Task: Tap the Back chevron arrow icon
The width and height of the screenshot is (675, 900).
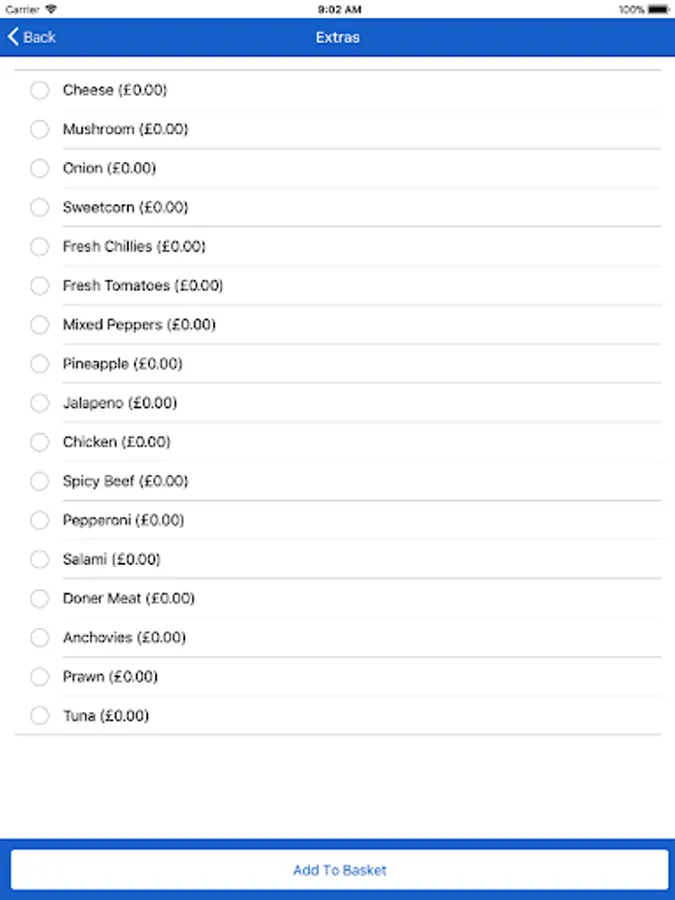Action: click(13, 37)
